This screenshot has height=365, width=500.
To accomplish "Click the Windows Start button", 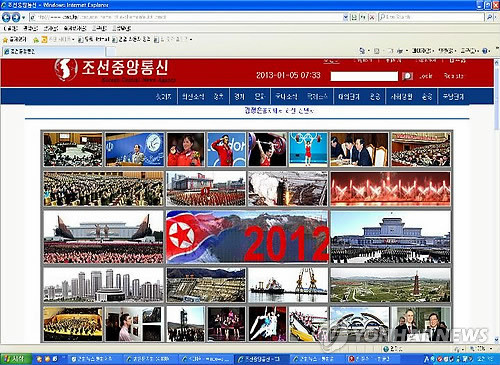I will coord(16,359).
